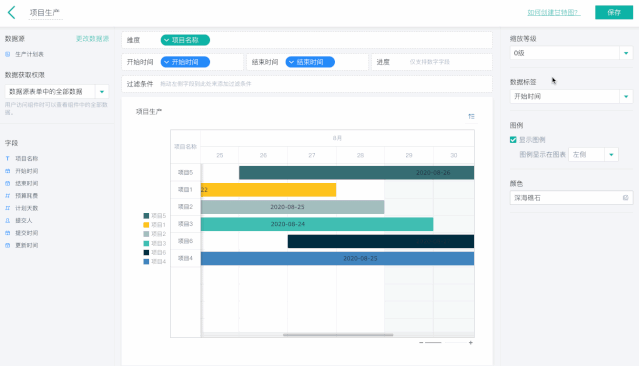Toggle the 显示图例 checkbox
639x366 pixels.
(x=513, y=140)
